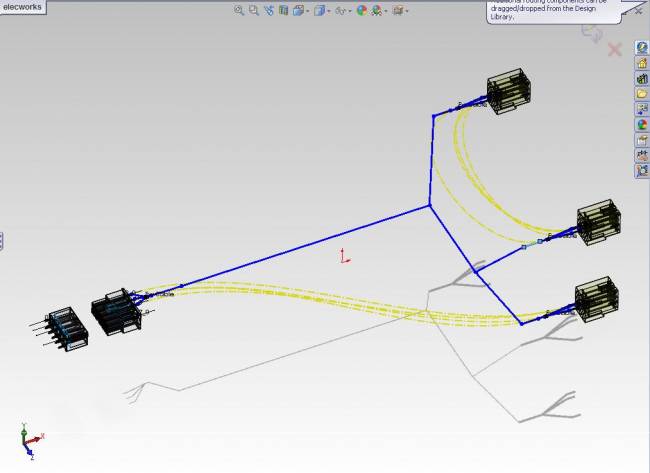Click the Display Style icon
Screen dimensions: 650x473
(x=319, y=10)
